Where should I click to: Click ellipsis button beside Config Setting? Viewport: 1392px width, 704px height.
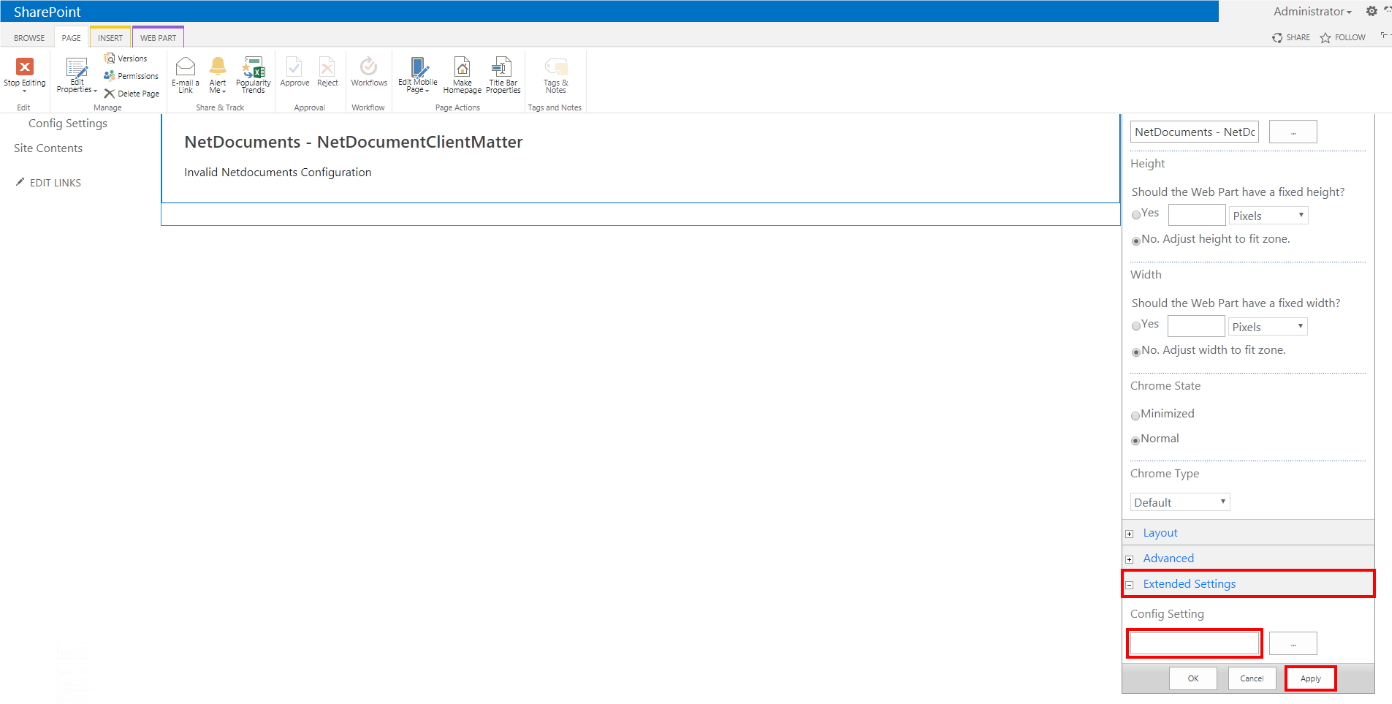(1293, 643)
